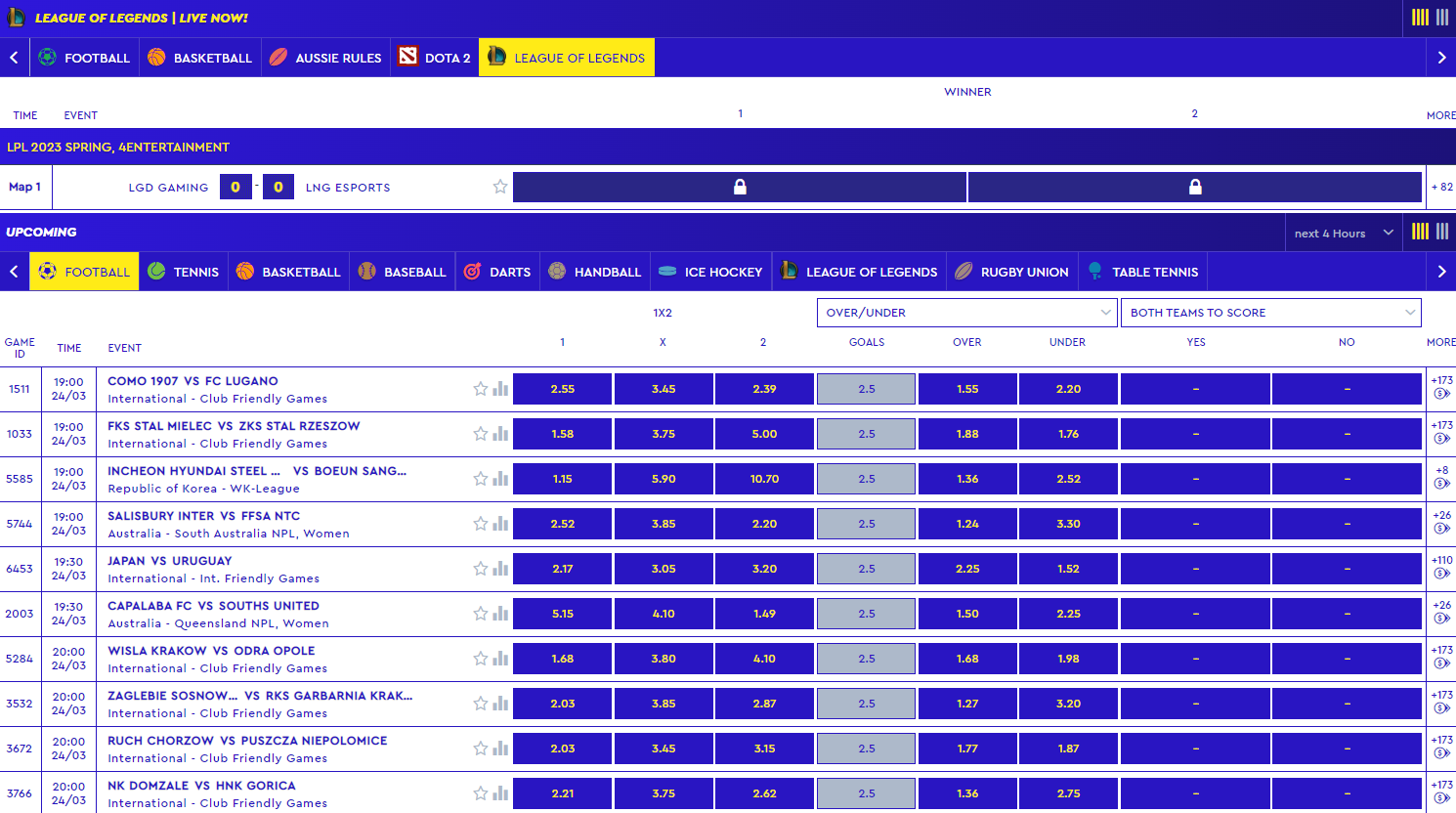Pick away win 10.70 for Boeun Sangmu
Image resolution: width=1456 pixels, height=813 pixels.
pos(764,479)
